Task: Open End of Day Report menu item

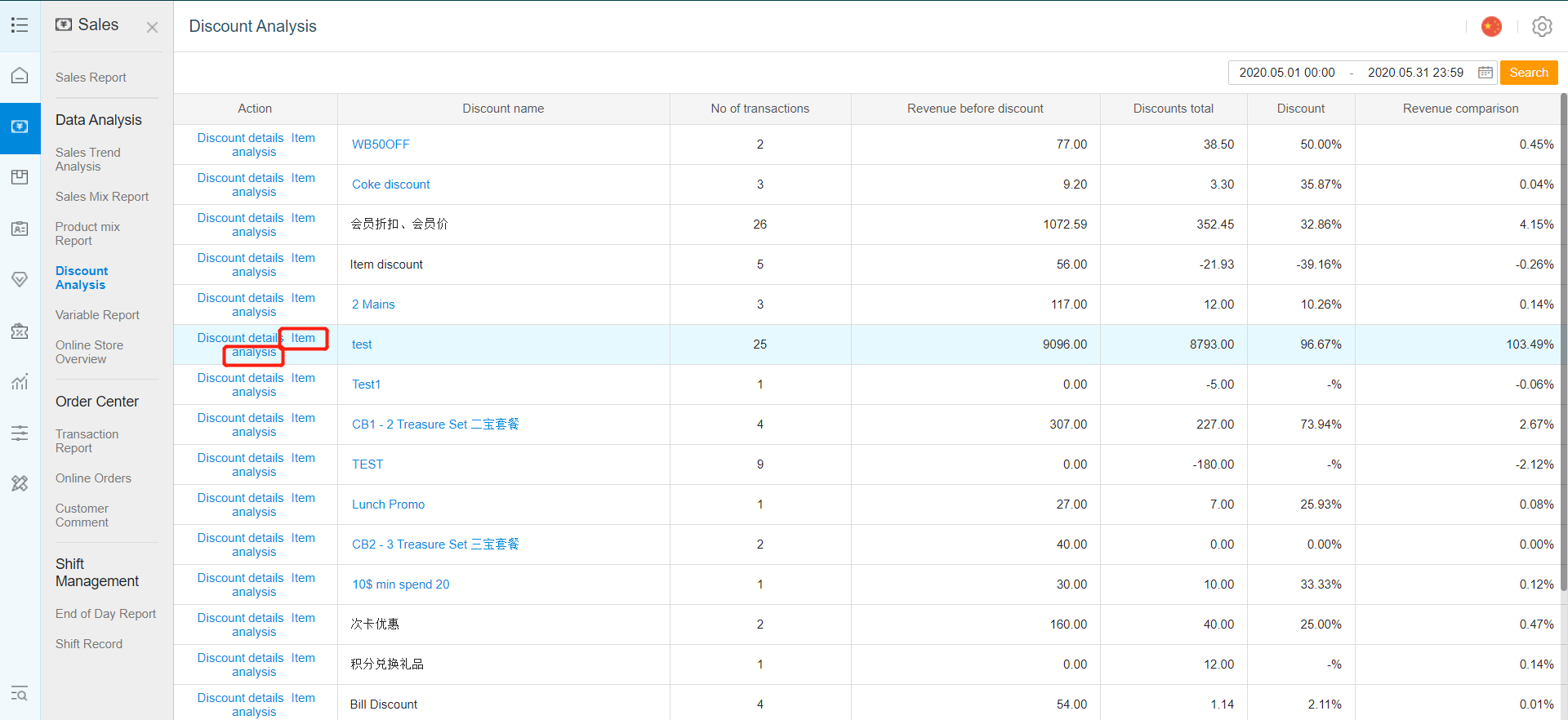Action: coord(105,614)
